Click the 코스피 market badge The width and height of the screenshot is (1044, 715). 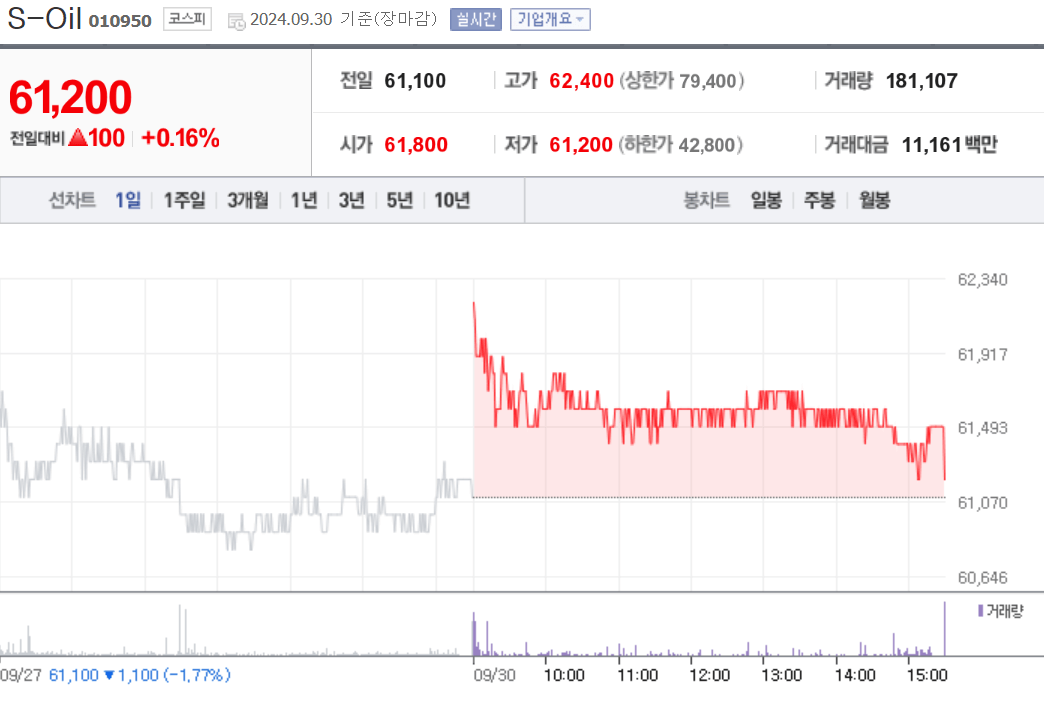187,19
